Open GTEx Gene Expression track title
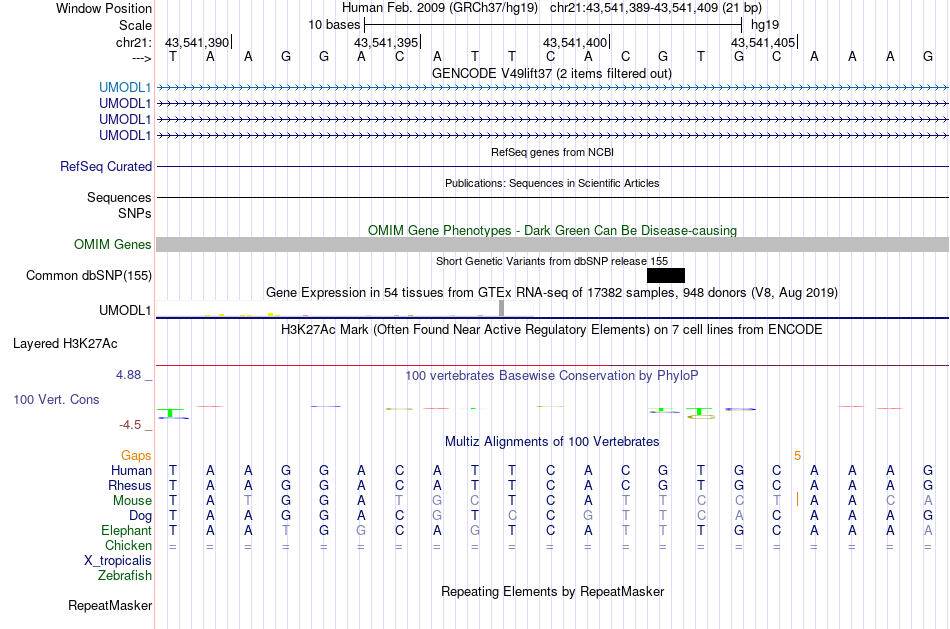Screen dimensions: 950x629 551,293
